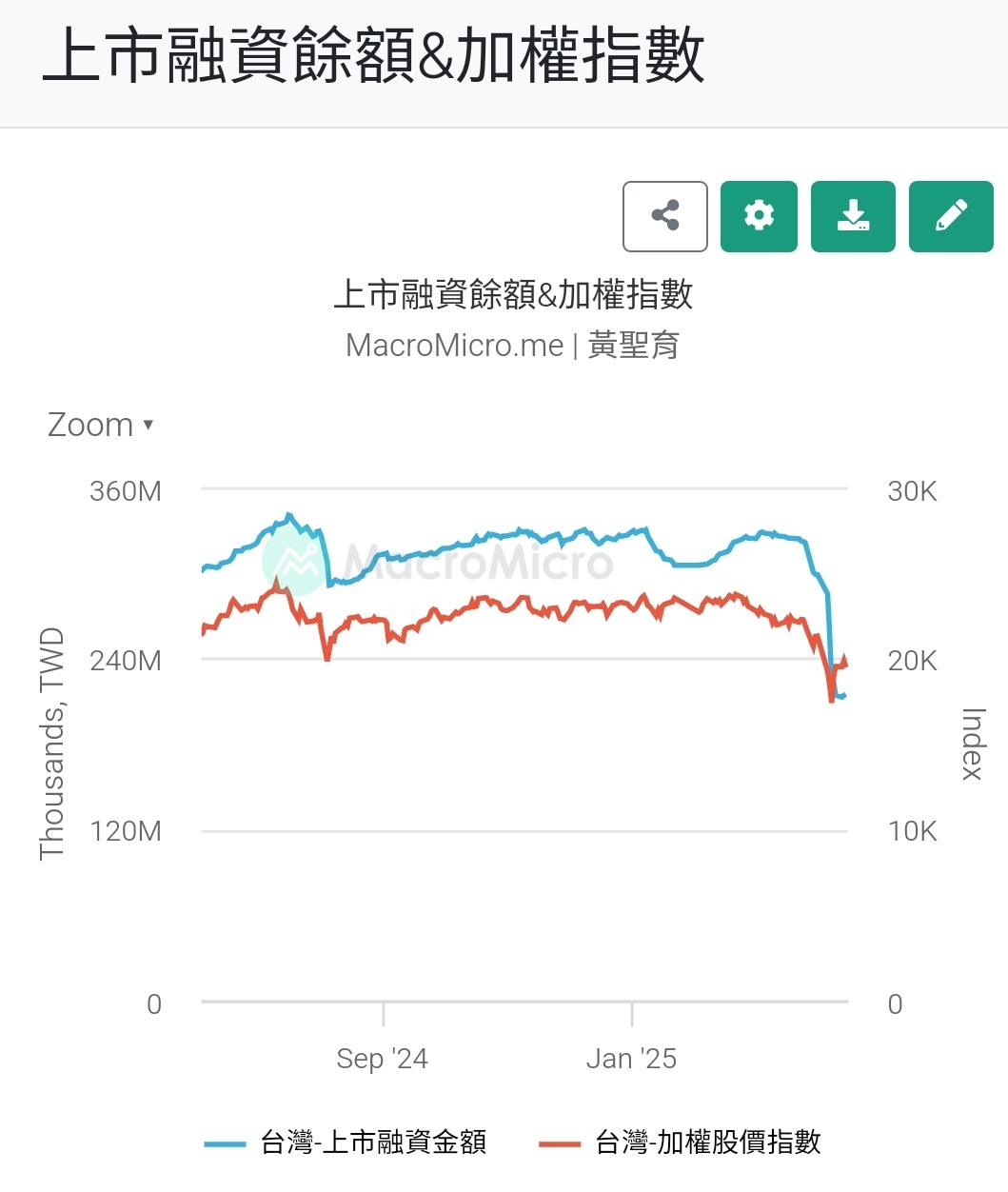Select the Sep '24 x-axis label

point(382,1059)
